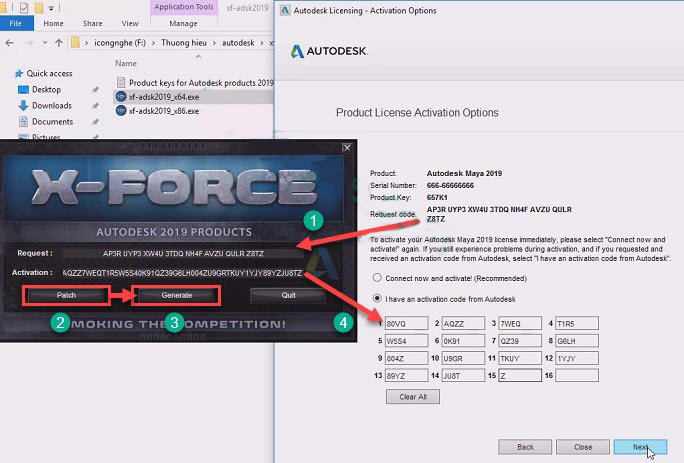Click the Close button in Autodesk Licensing
684x463 pixels.
pos(583,447)
